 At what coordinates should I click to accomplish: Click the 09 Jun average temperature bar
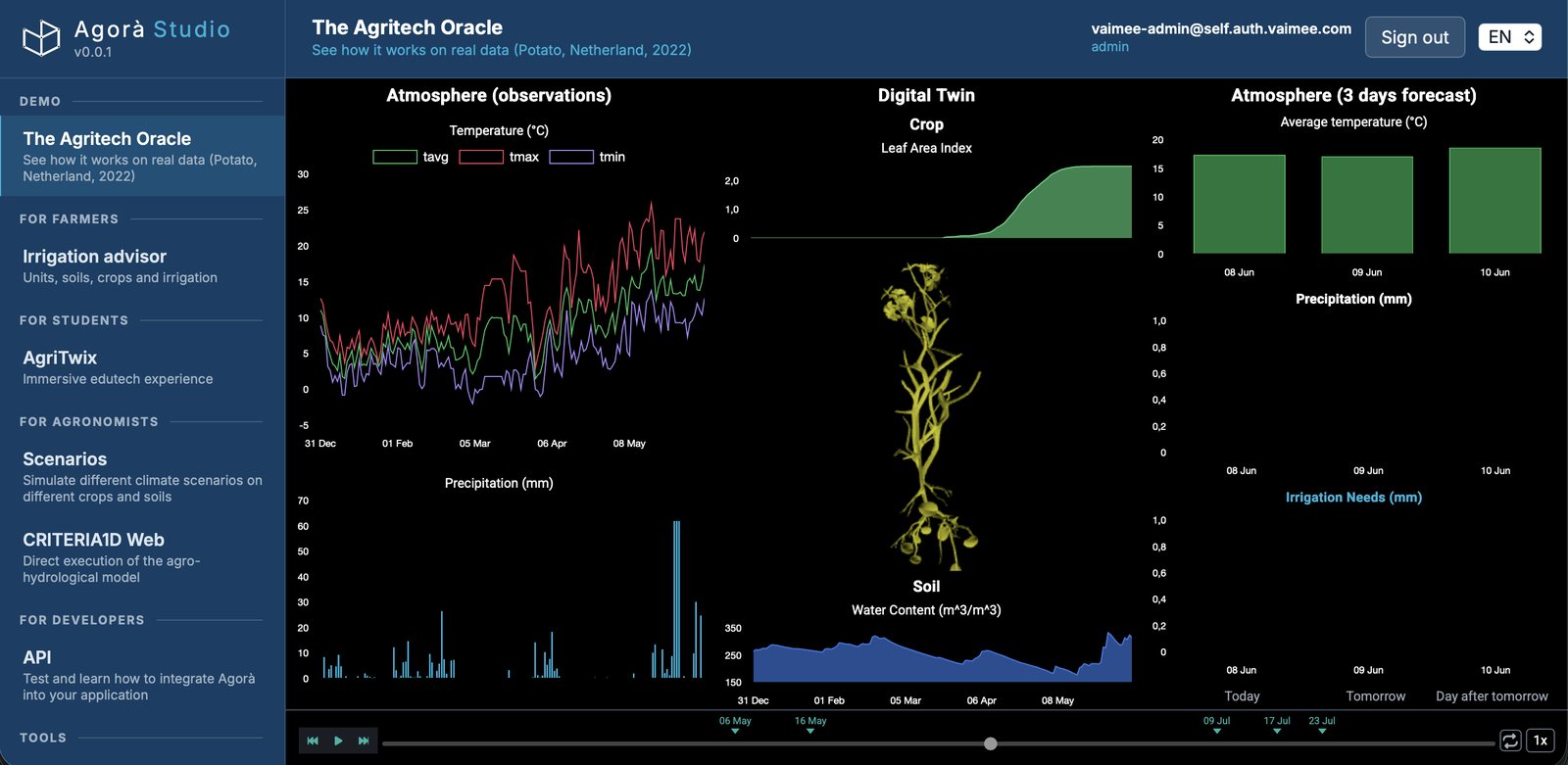(1367, 205)
